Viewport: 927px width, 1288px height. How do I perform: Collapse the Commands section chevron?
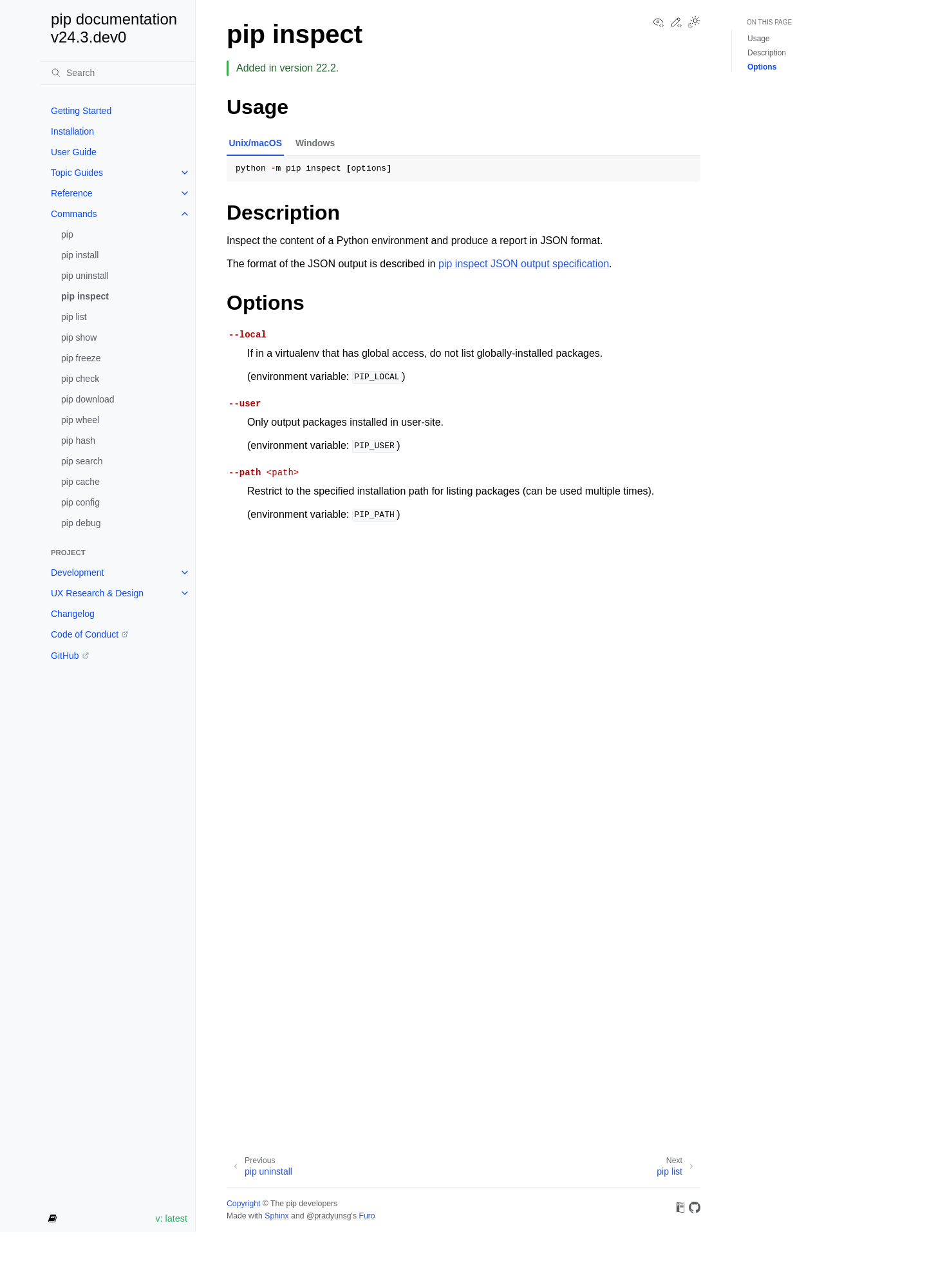pos(185,214)
